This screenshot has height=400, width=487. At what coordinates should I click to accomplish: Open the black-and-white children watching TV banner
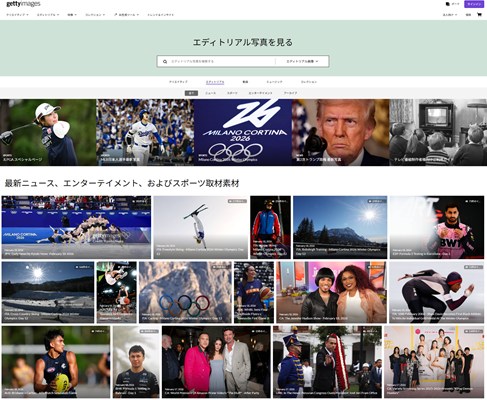(438, 132)
